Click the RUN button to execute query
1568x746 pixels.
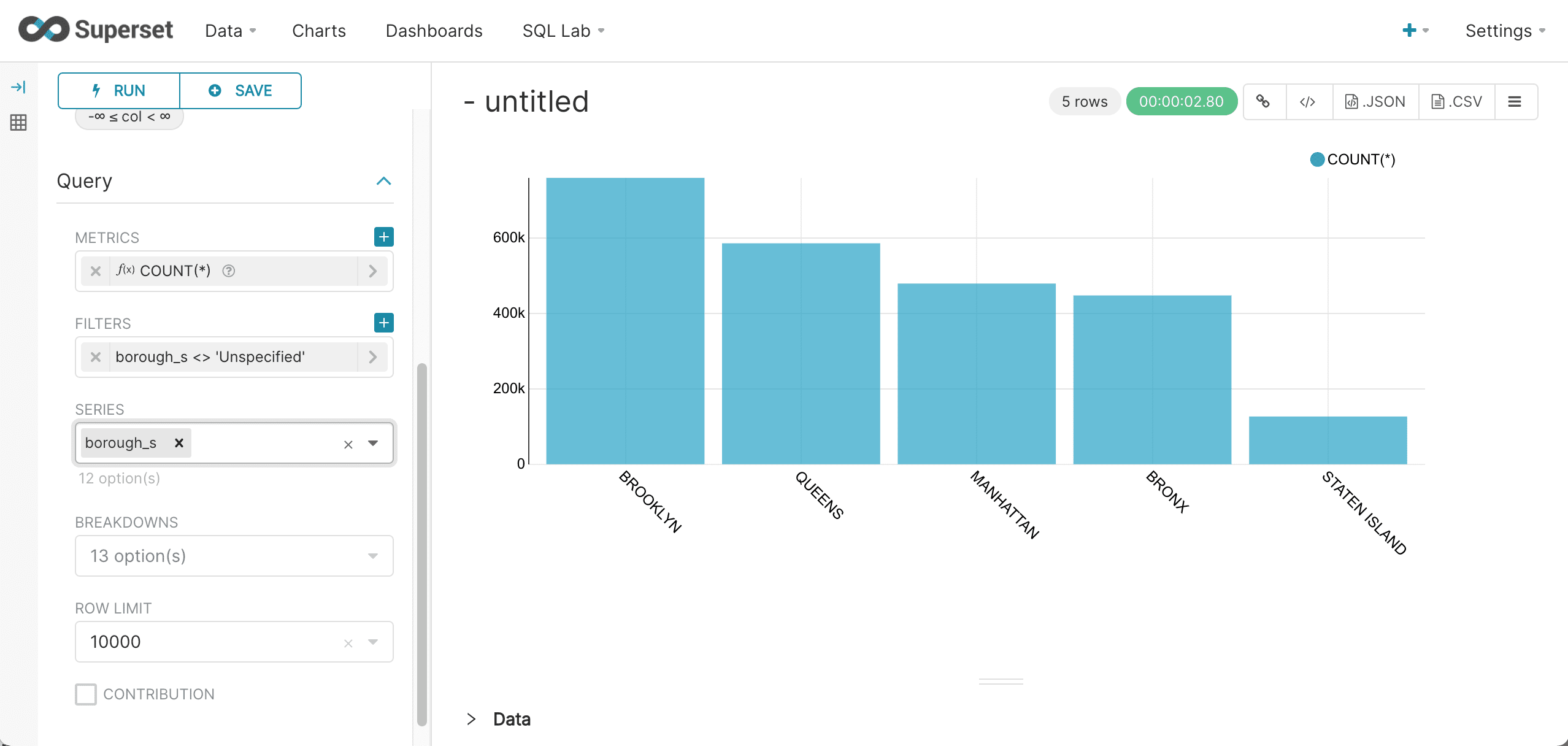(118, 90)
